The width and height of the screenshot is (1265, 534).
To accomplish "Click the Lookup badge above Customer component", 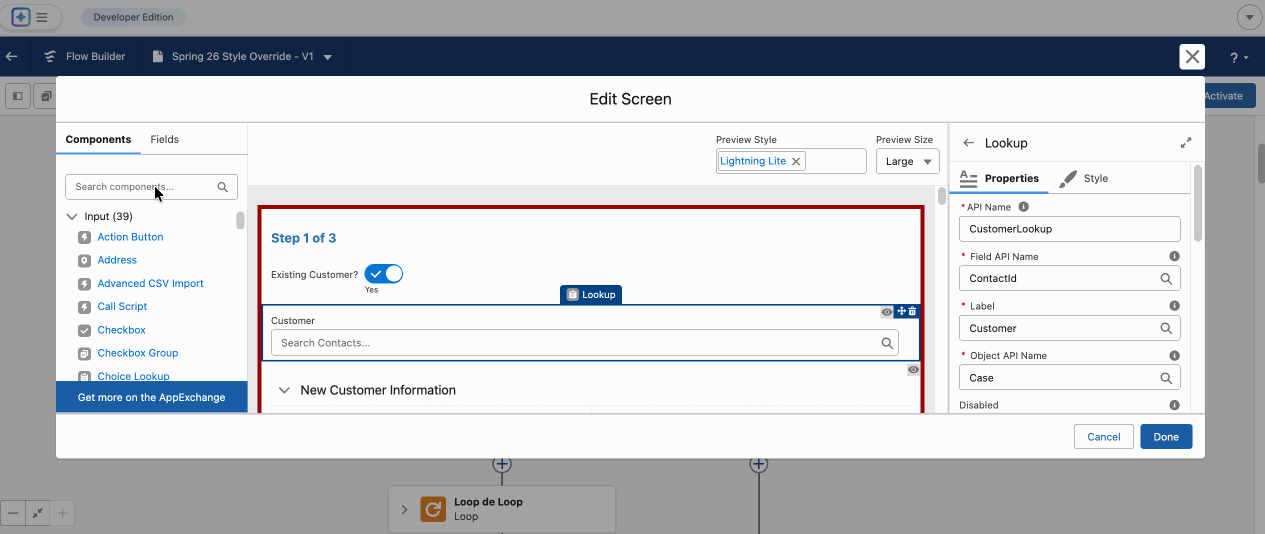I will (591, 294).
